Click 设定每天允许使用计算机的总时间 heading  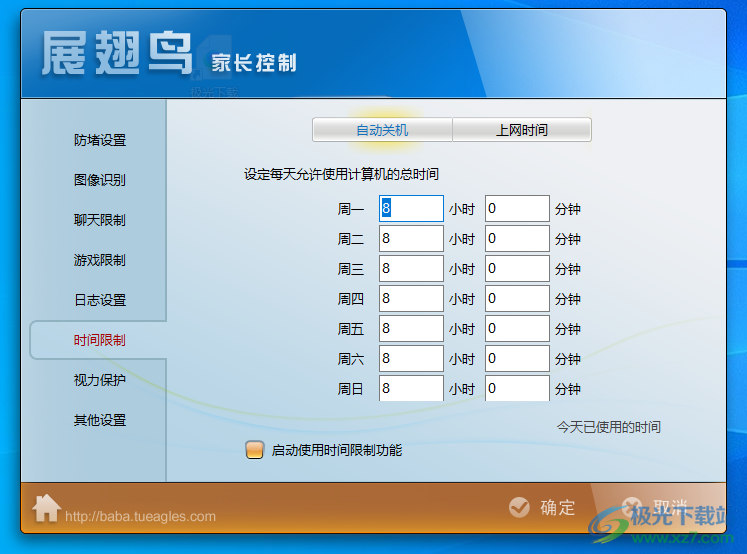click(341, 174)
